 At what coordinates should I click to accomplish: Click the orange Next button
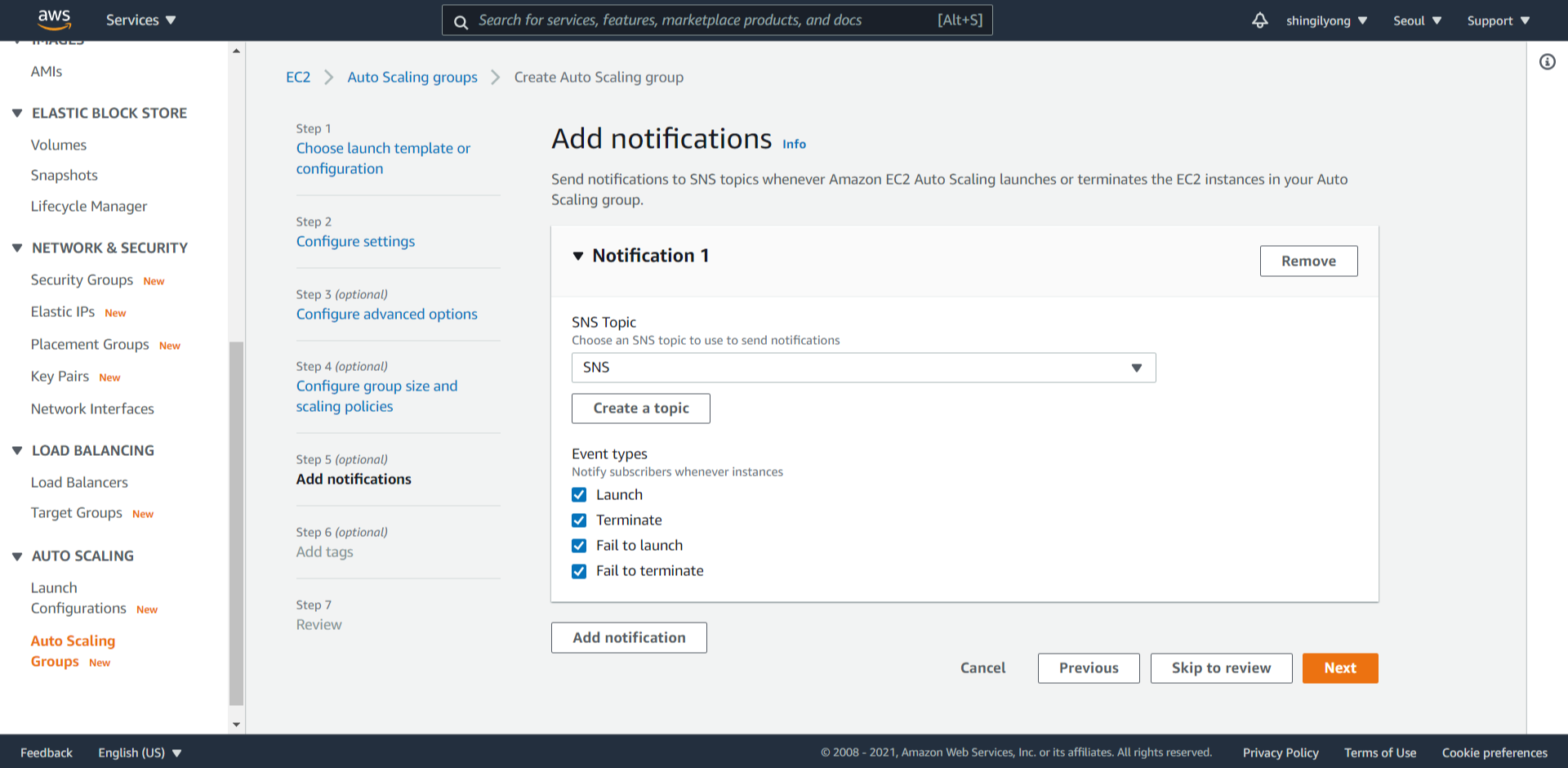click(1340, 668)
